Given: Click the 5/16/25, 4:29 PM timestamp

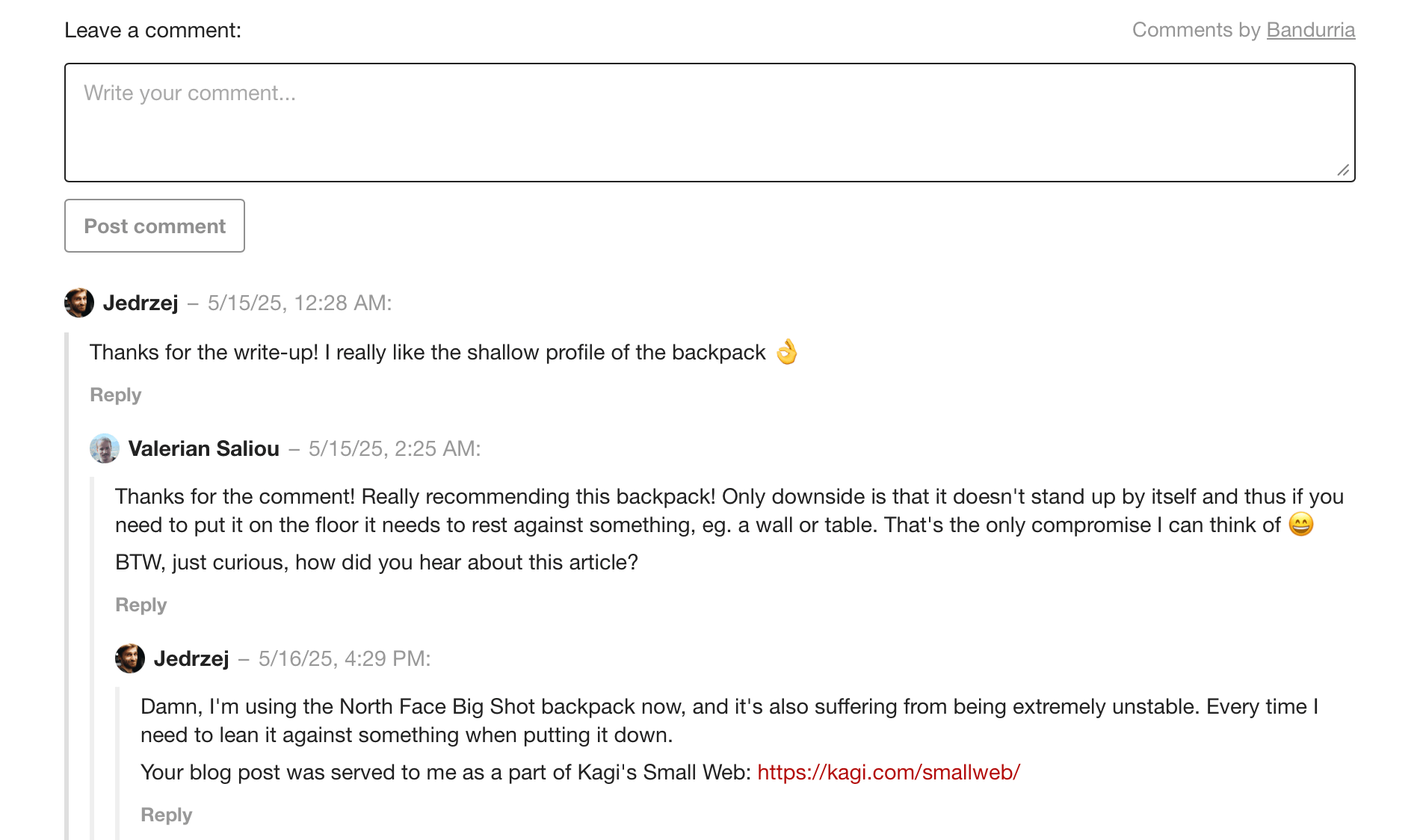Looking at the screenshot, I should click(344, 658).
